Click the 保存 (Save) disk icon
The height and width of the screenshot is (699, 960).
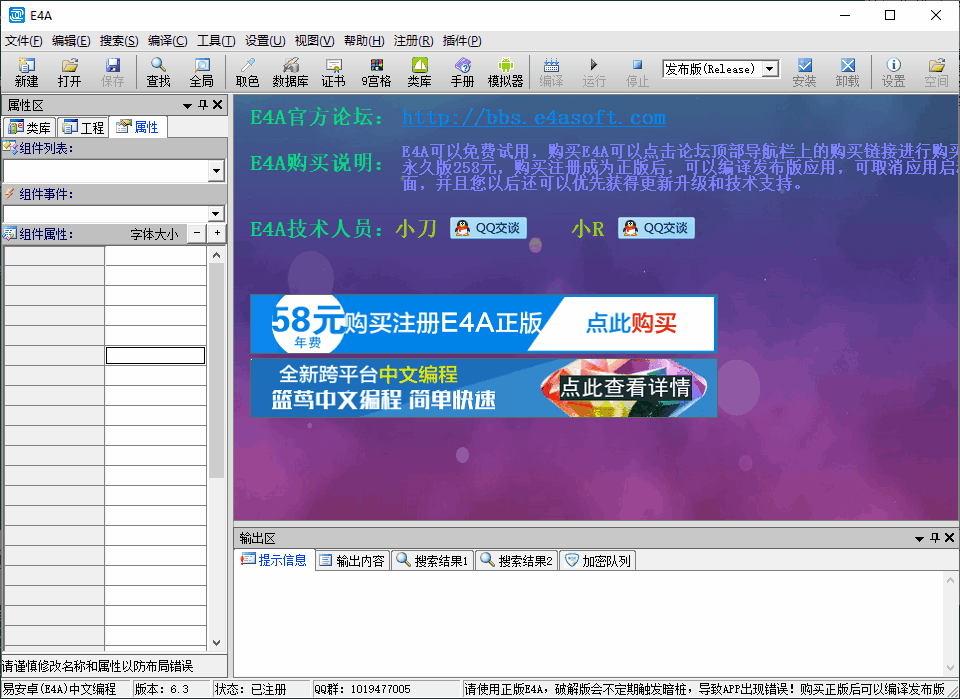tap(112, 72)
